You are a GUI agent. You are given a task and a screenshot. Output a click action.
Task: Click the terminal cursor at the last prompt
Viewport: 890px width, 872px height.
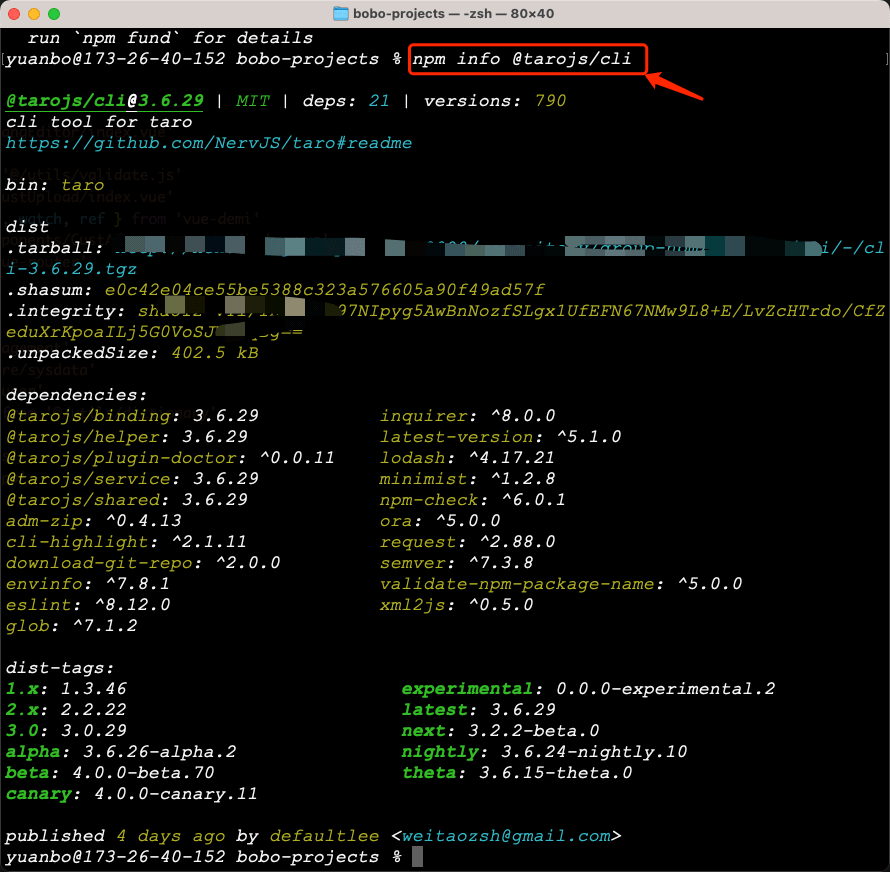click(x=418, y=857)
